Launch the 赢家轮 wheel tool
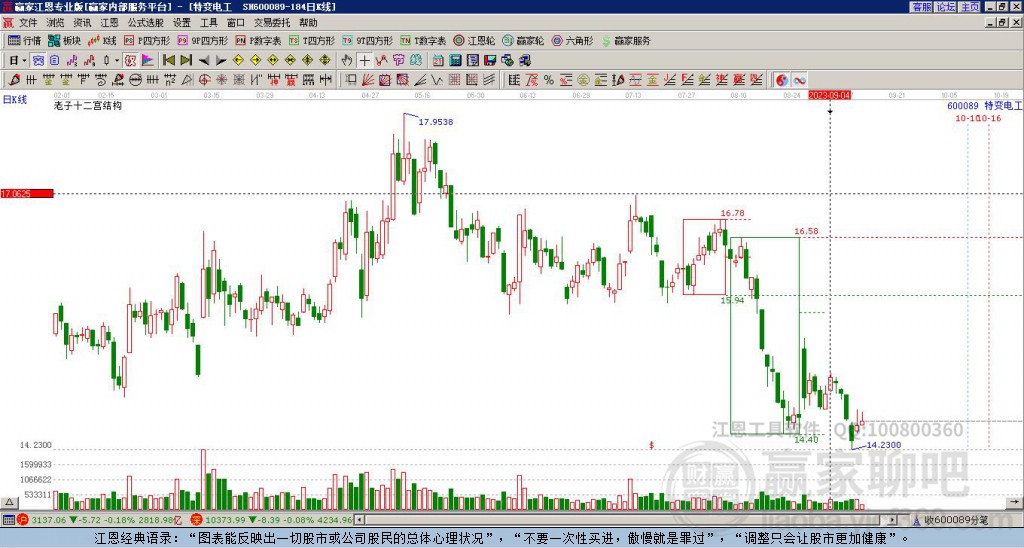Screen dimensions: 1024x548 click(523, 40)
